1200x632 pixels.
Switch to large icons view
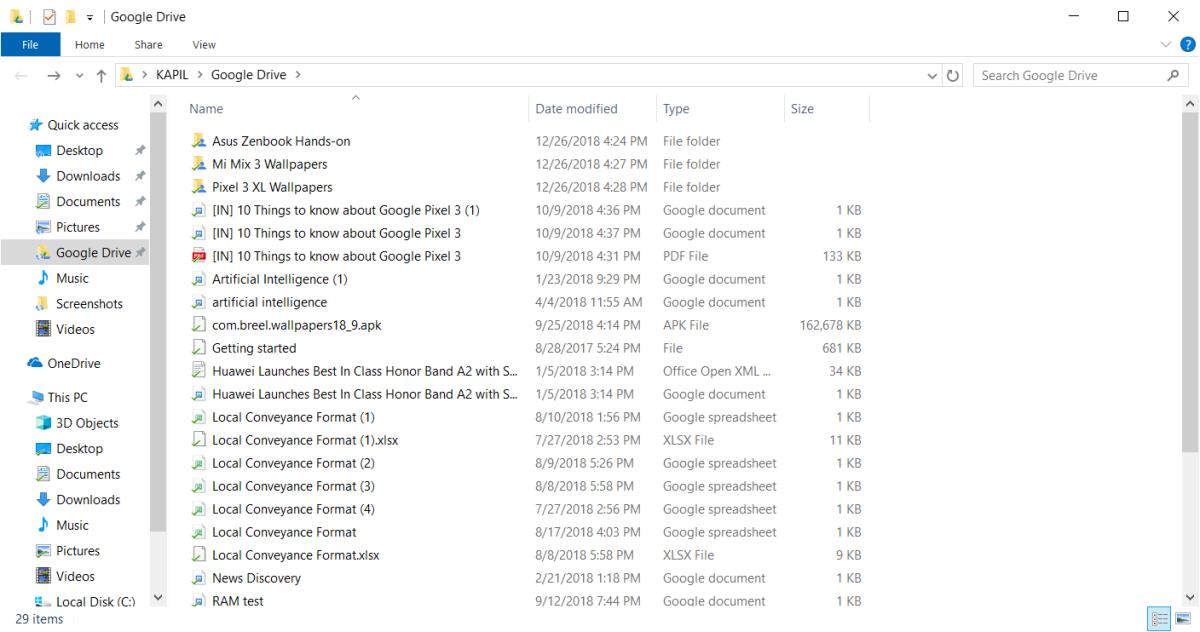(x=1184, y=619)
